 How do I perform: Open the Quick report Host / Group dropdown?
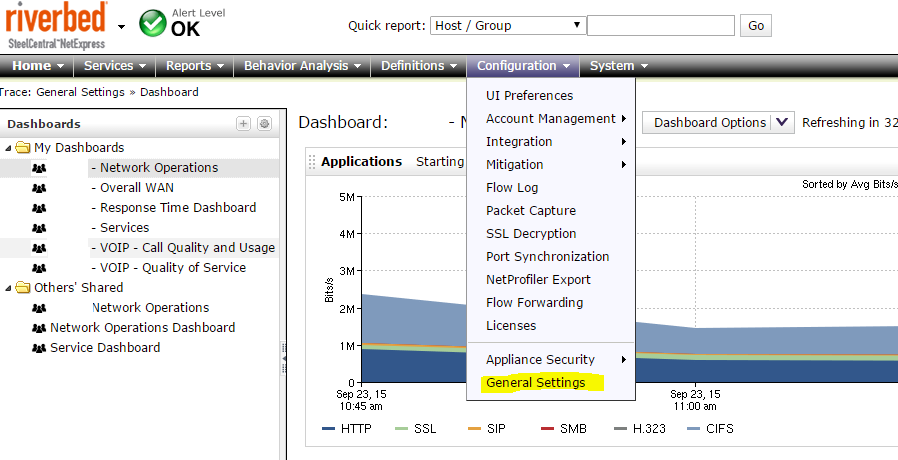point(508,25)
